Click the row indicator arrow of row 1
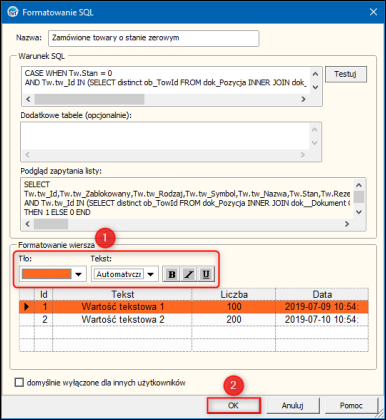 pos(27,307)
